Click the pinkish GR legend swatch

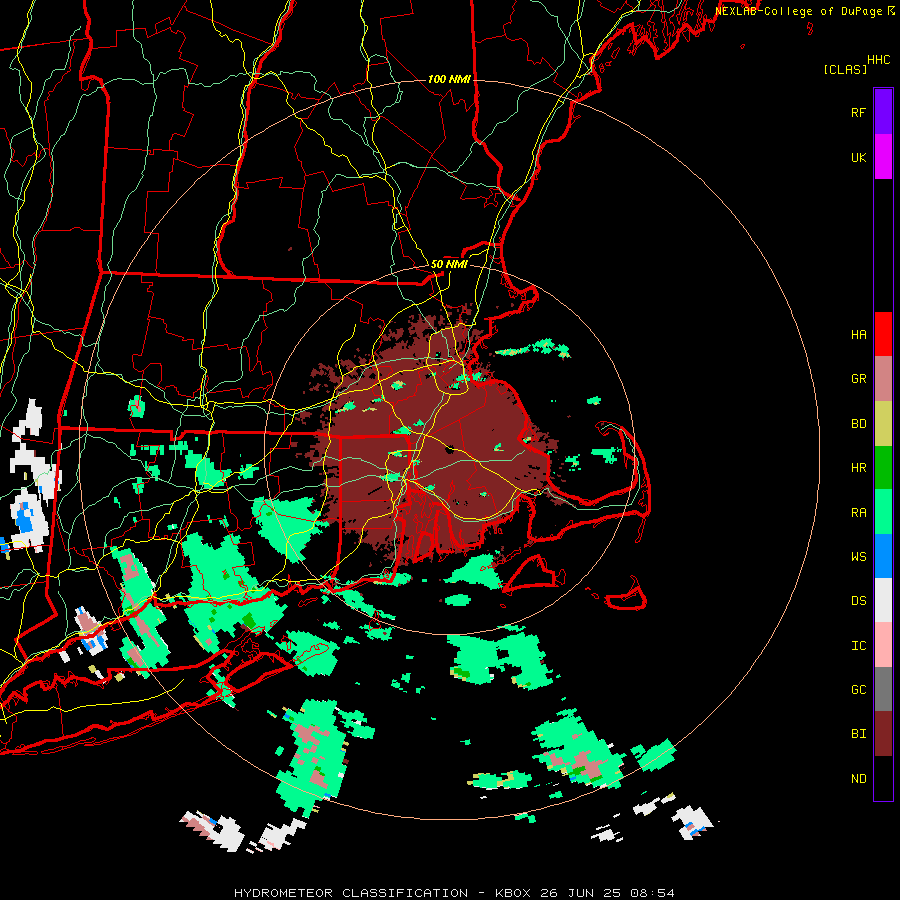[x=883, y=378]
